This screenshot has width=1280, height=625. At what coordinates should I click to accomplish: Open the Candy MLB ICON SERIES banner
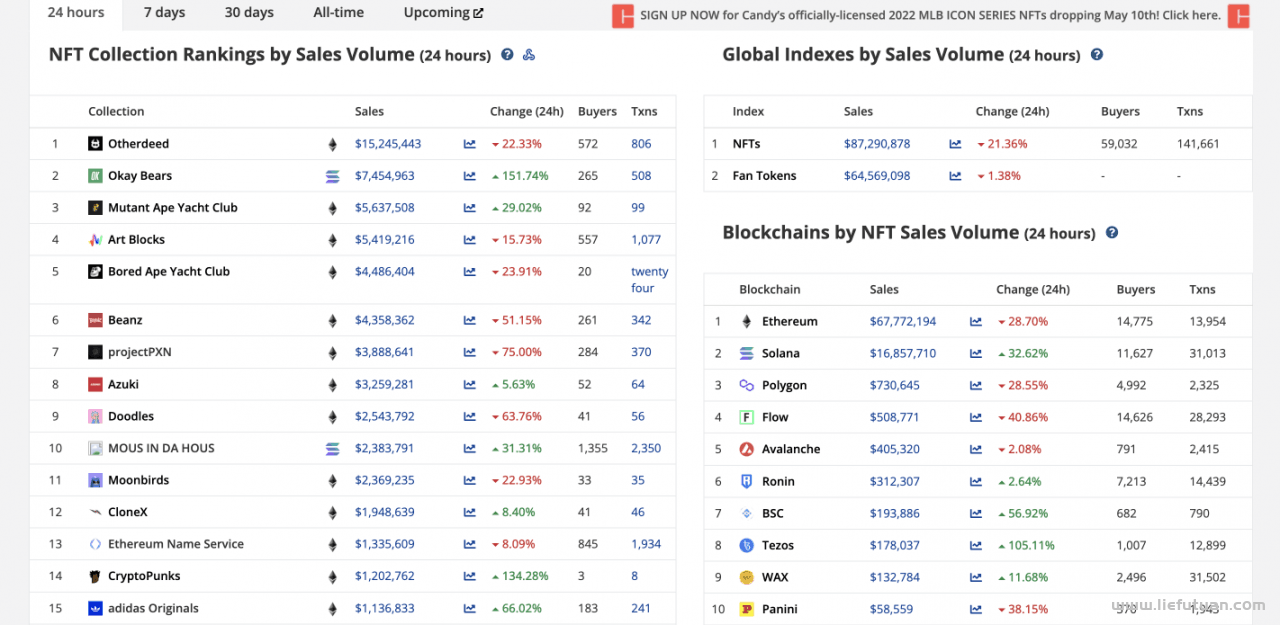(930, 16)
